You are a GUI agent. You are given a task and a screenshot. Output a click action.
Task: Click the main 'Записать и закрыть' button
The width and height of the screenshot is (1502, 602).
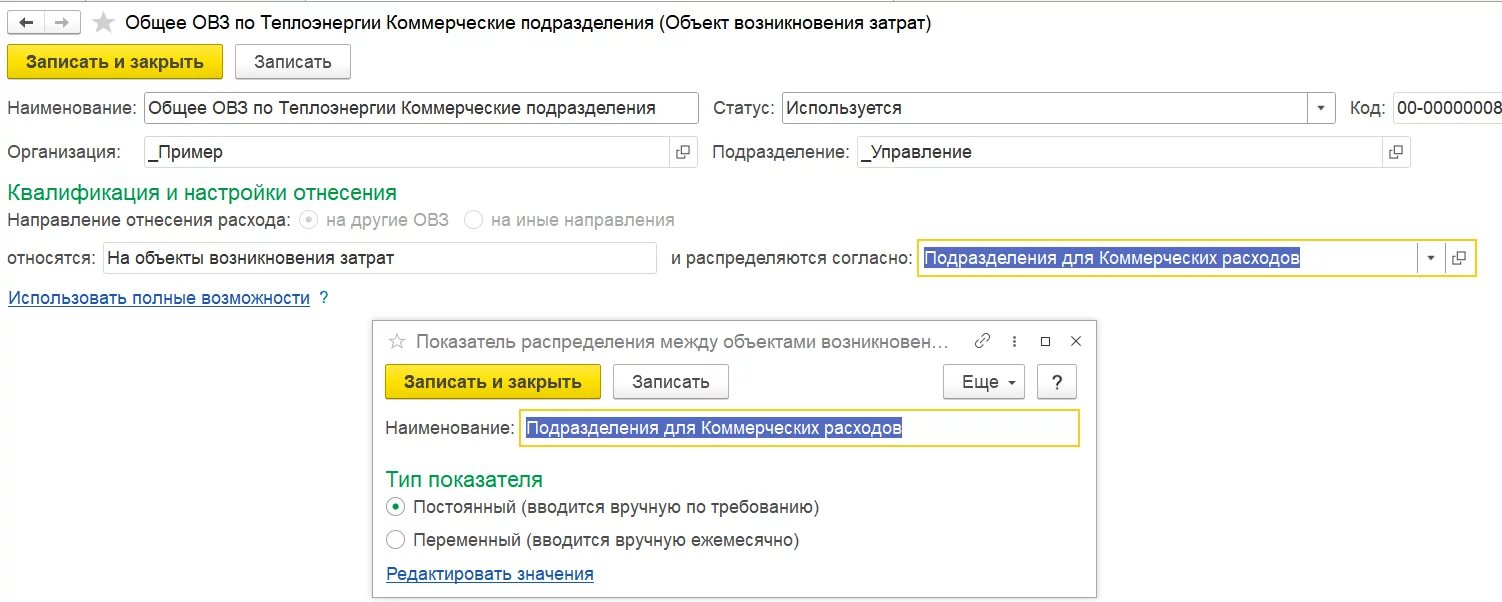pos(115,62)
